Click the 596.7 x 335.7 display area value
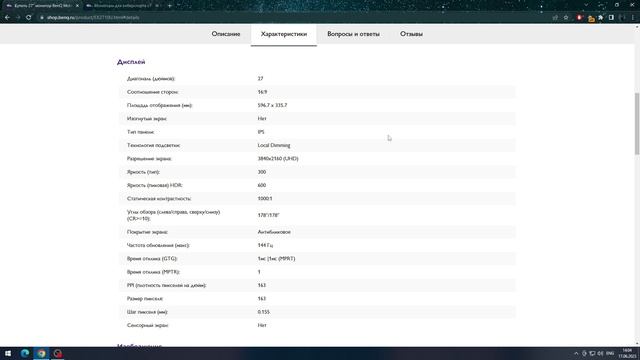 coord(272,105)
